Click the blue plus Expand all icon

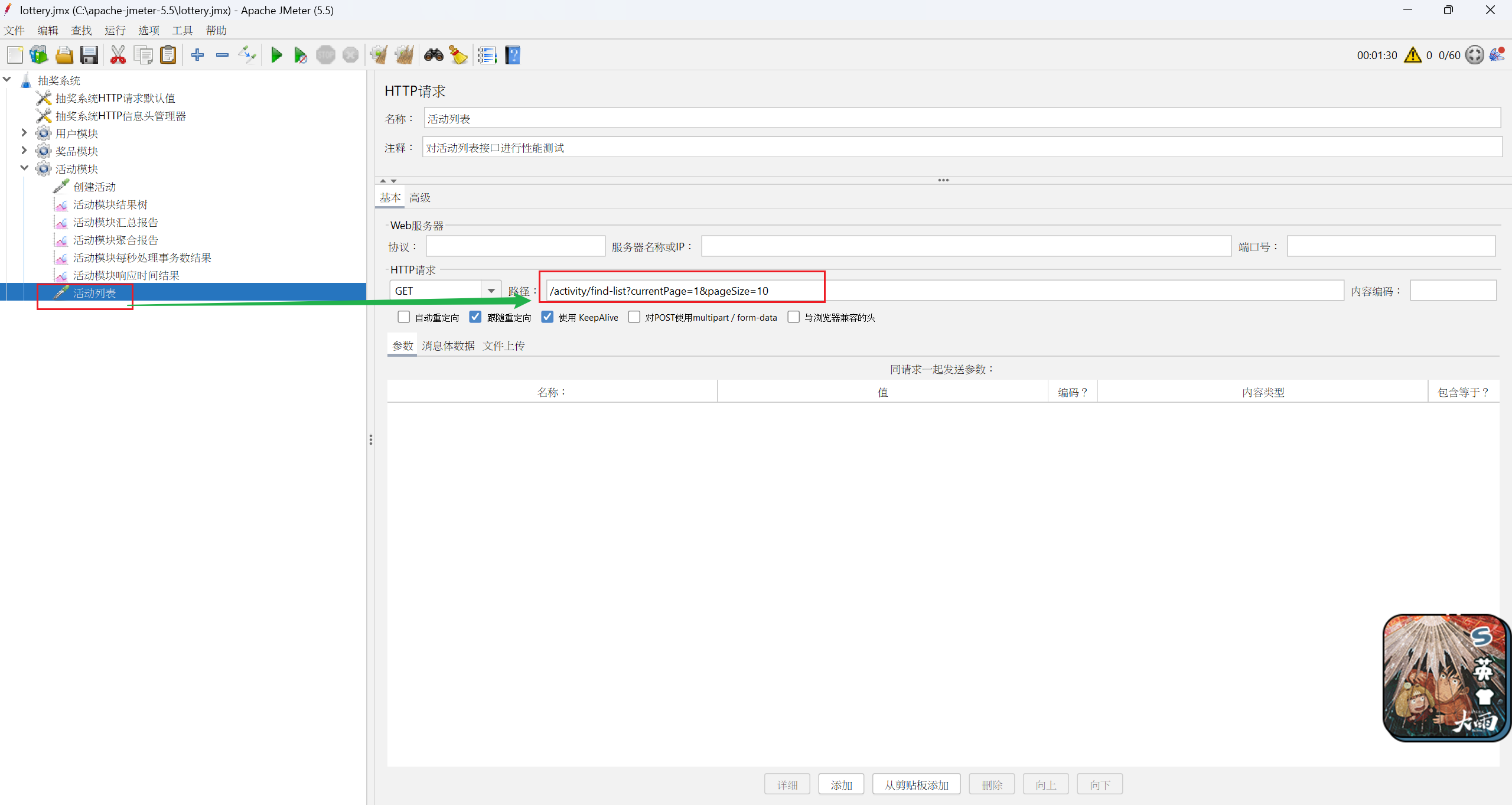(x=197, y=56)
